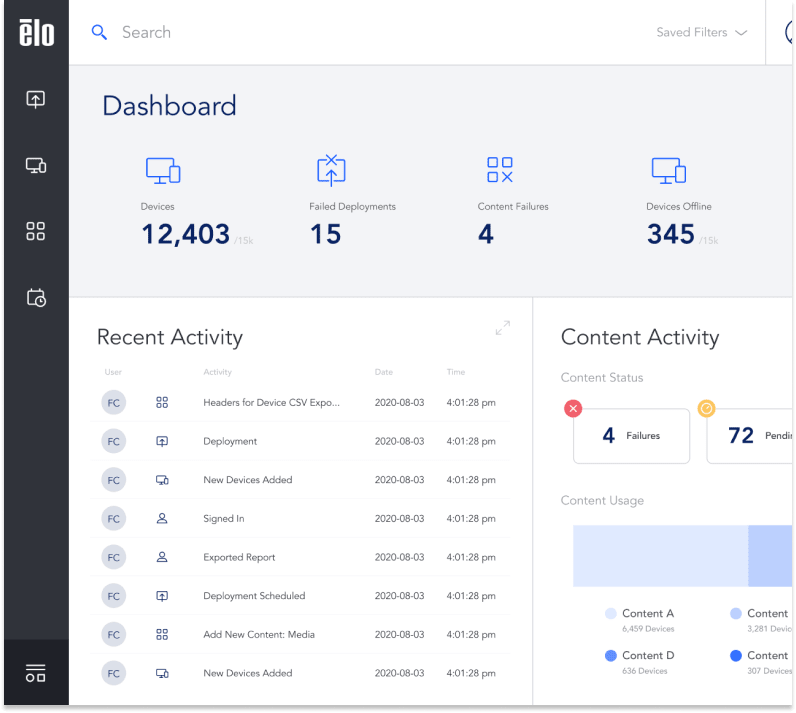Click FC avatar in Exported Report row
The width and height of the screenshot is (796, 713).
(114, 557)
